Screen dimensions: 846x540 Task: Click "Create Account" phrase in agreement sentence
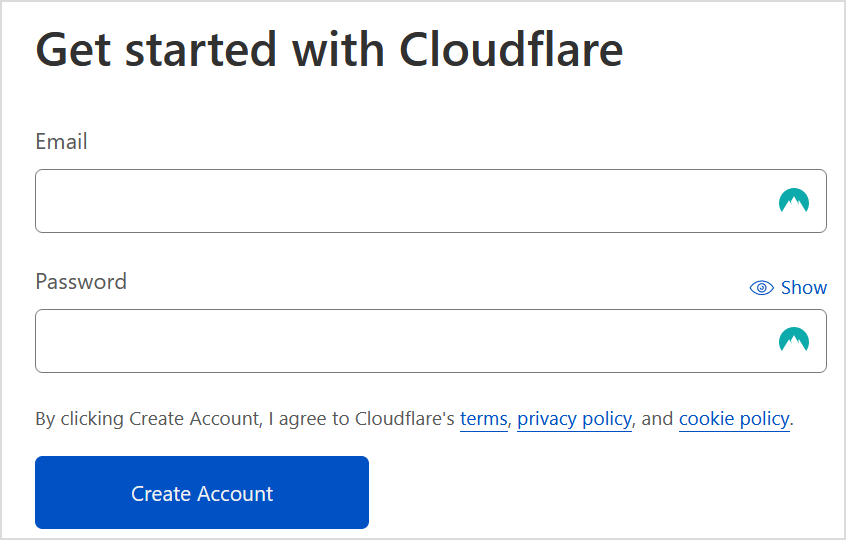tap(195, 419)
